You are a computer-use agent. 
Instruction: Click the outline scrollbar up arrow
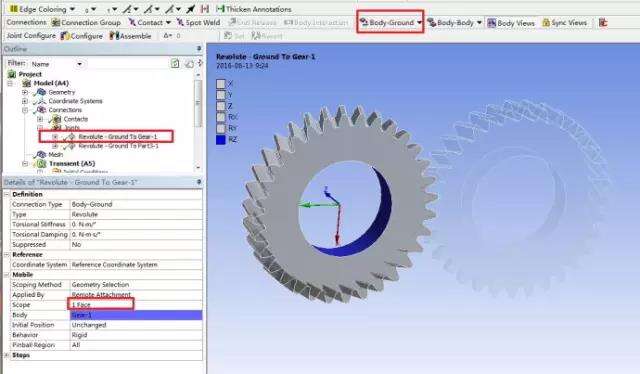198,75
